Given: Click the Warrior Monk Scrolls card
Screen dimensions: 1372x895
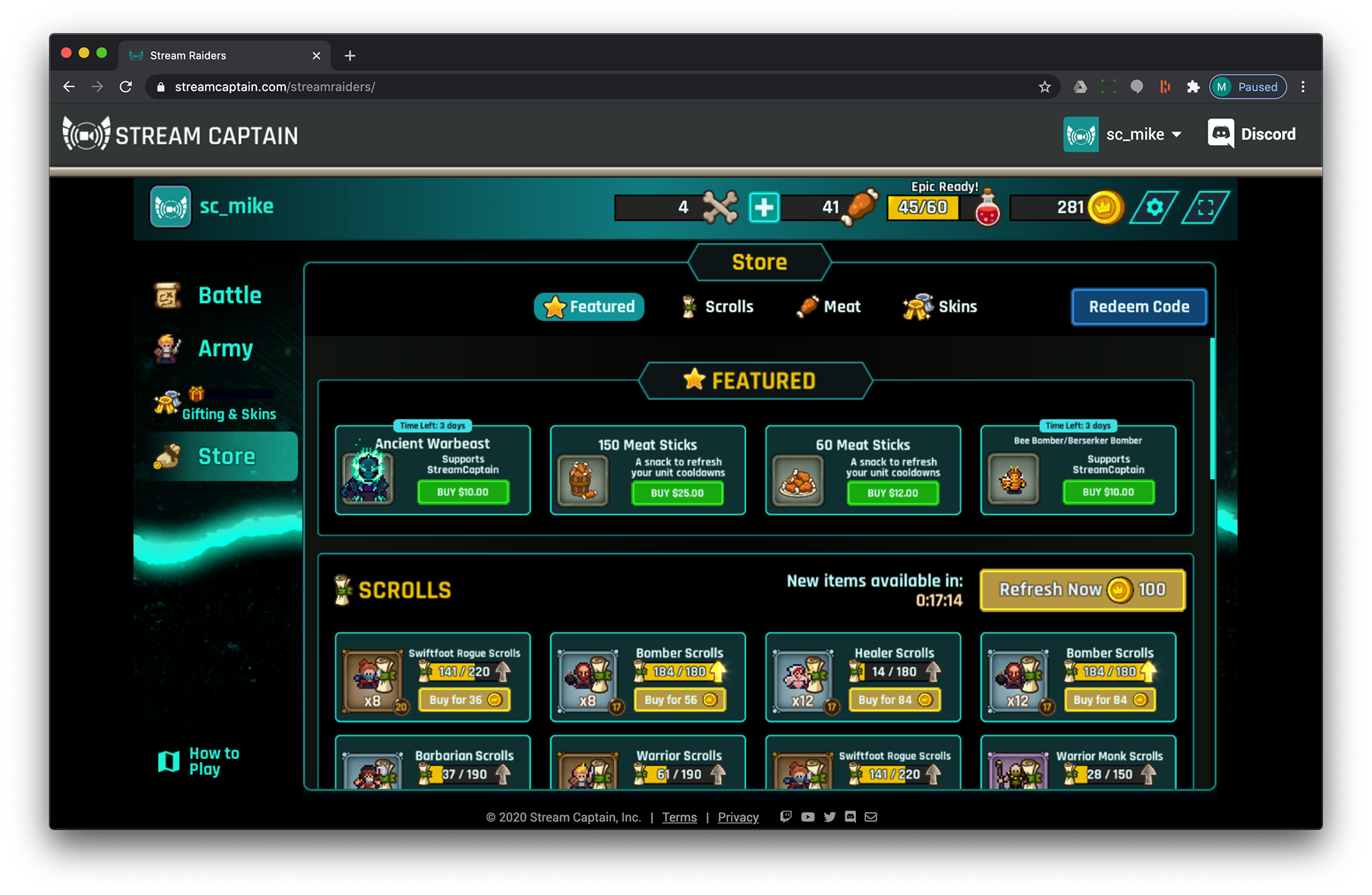Looking at the screenshot, I should click(x=1078, y=762).
